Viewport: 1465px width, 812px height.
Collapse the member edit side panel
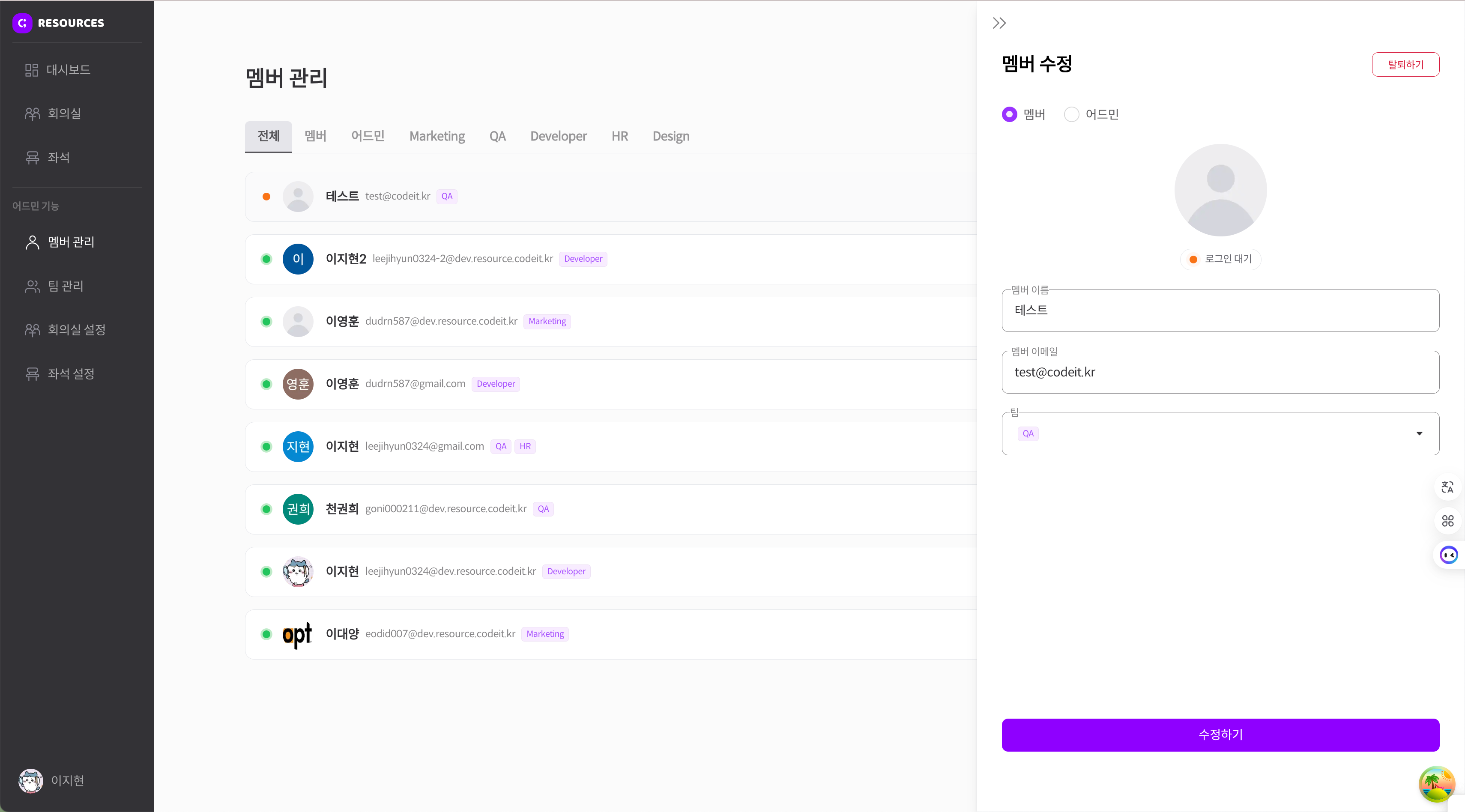point(999,23)
